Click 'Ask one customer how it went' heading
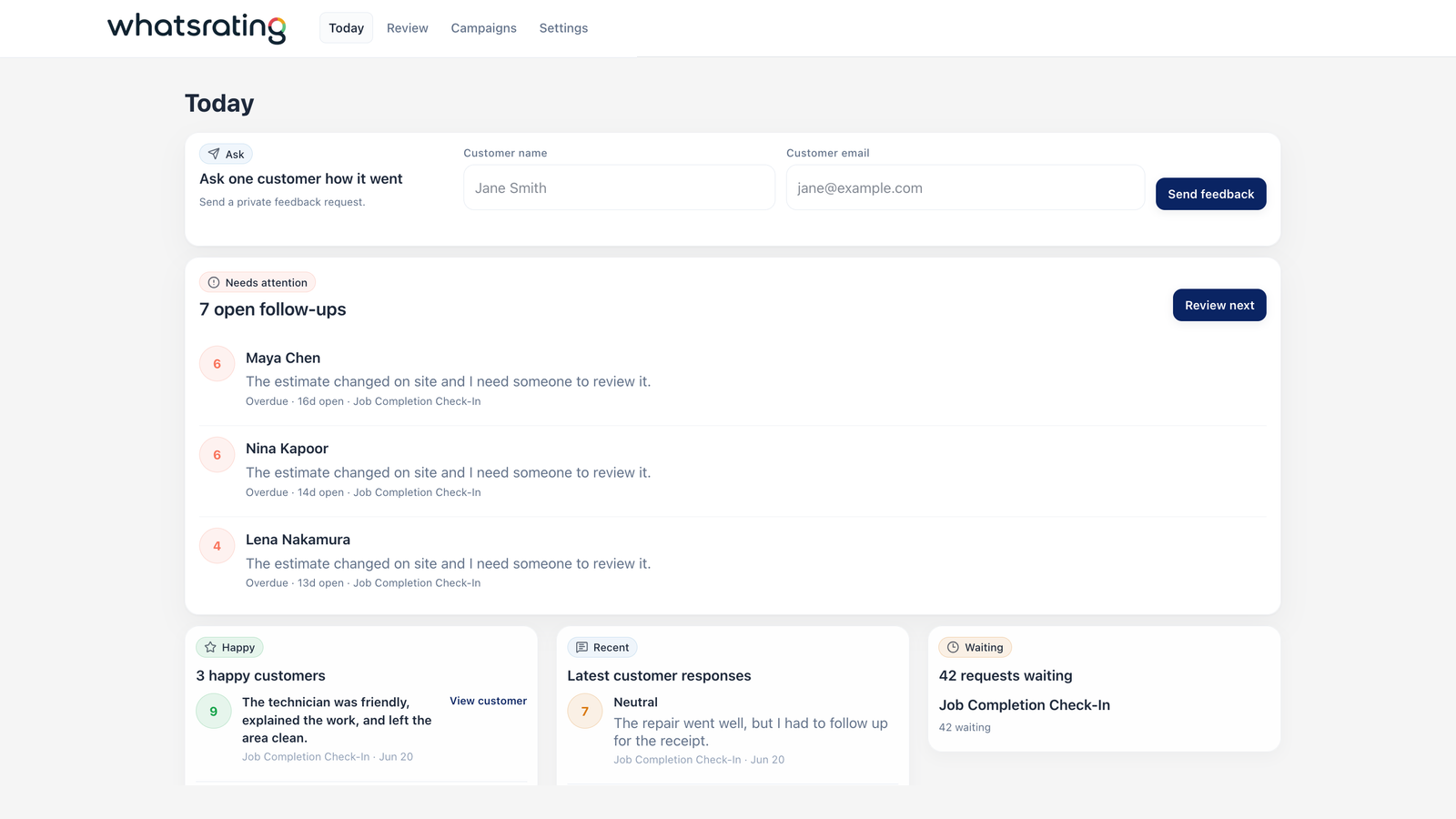 coord(301,178)
